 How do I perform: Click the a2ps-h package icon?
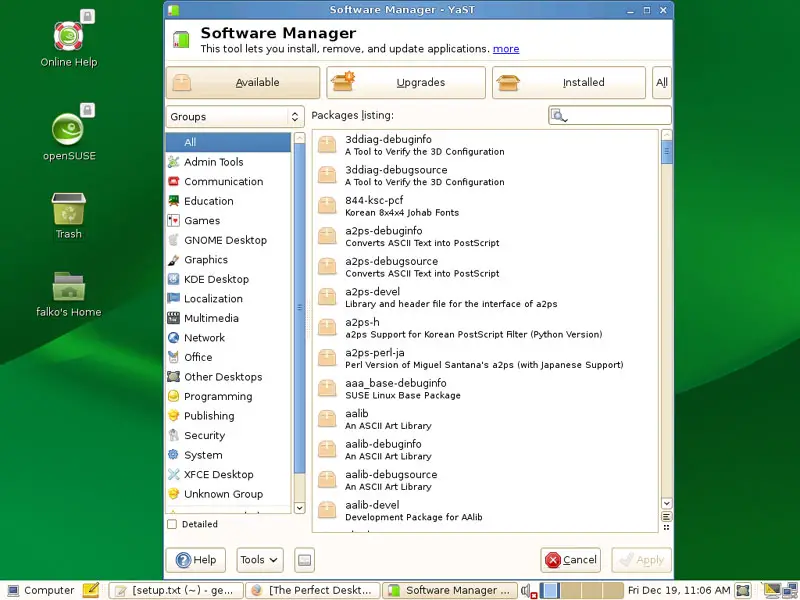pyautogui.click(x=327, y=328)
